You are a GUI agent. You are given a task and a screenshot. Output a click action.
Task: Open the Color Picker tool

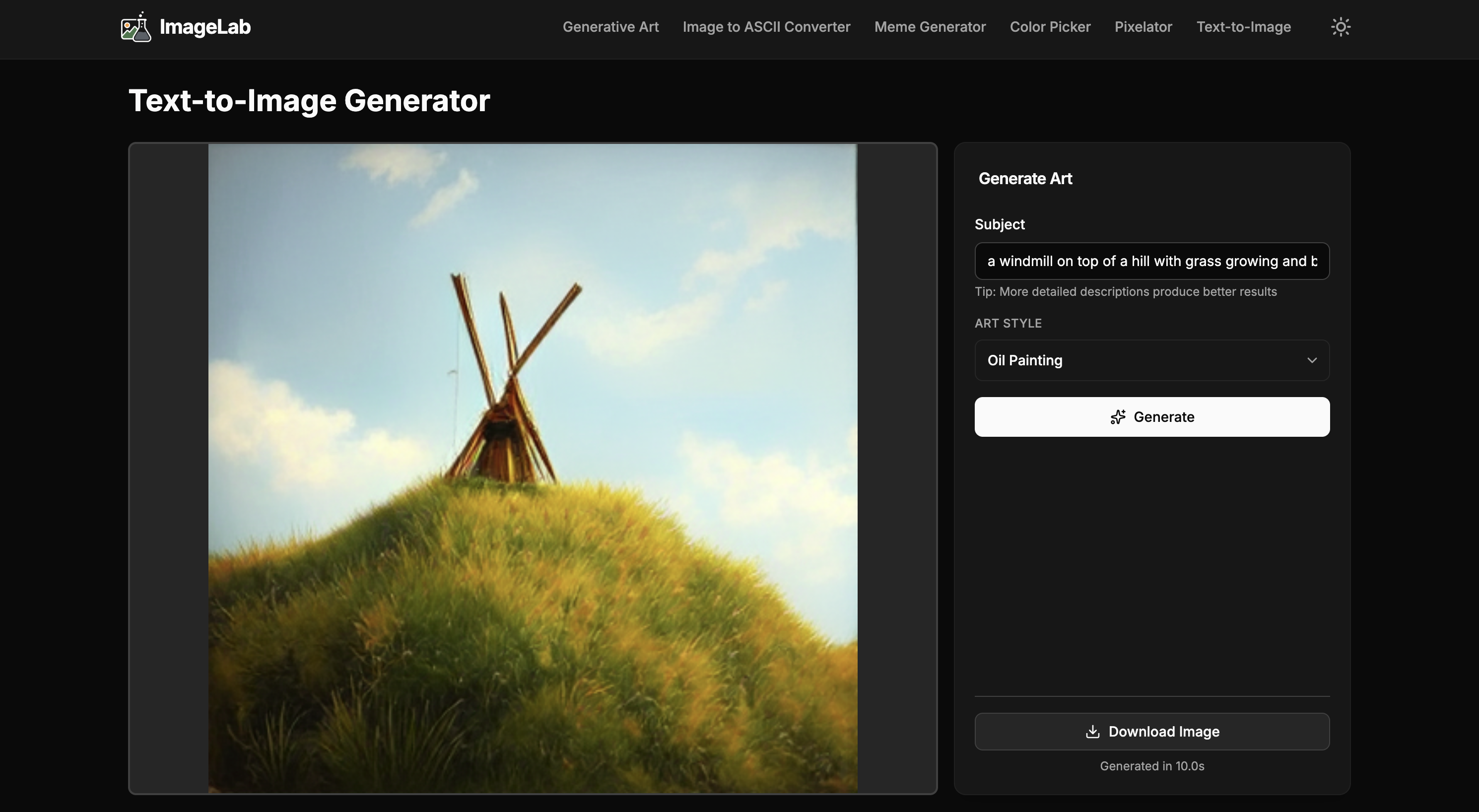1050,26
